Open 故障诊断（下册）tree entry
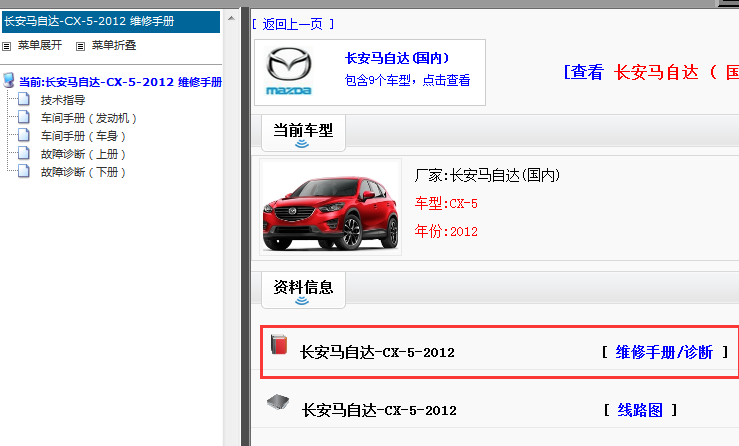This screenshot has width=739, height=446. coord(83,172)
